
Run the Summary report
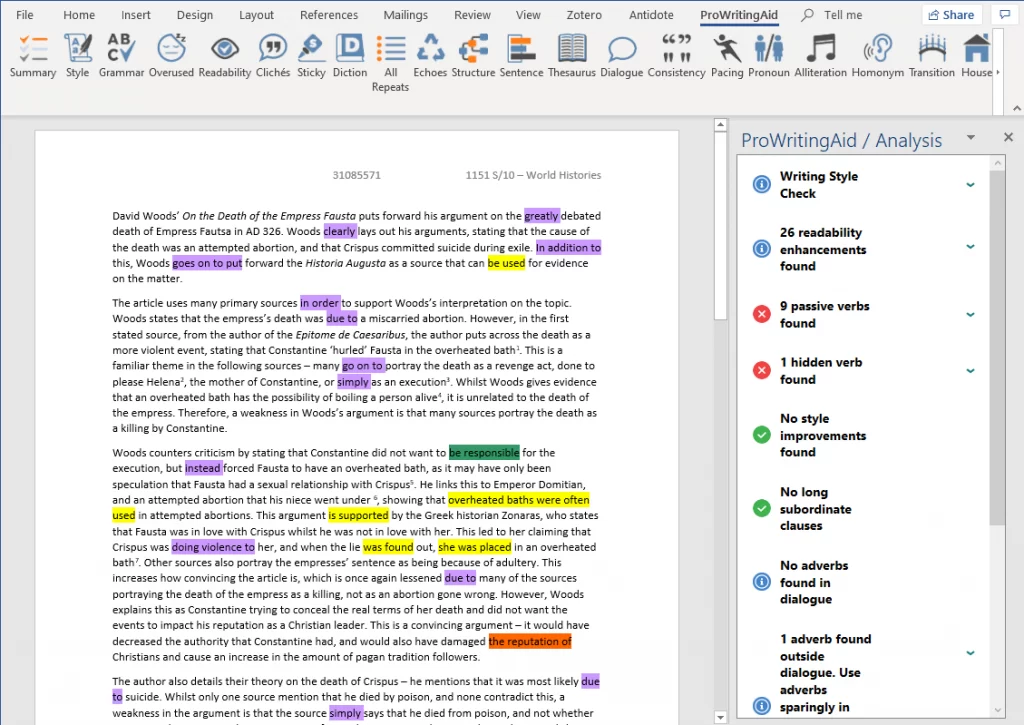(x=33, y=57)
